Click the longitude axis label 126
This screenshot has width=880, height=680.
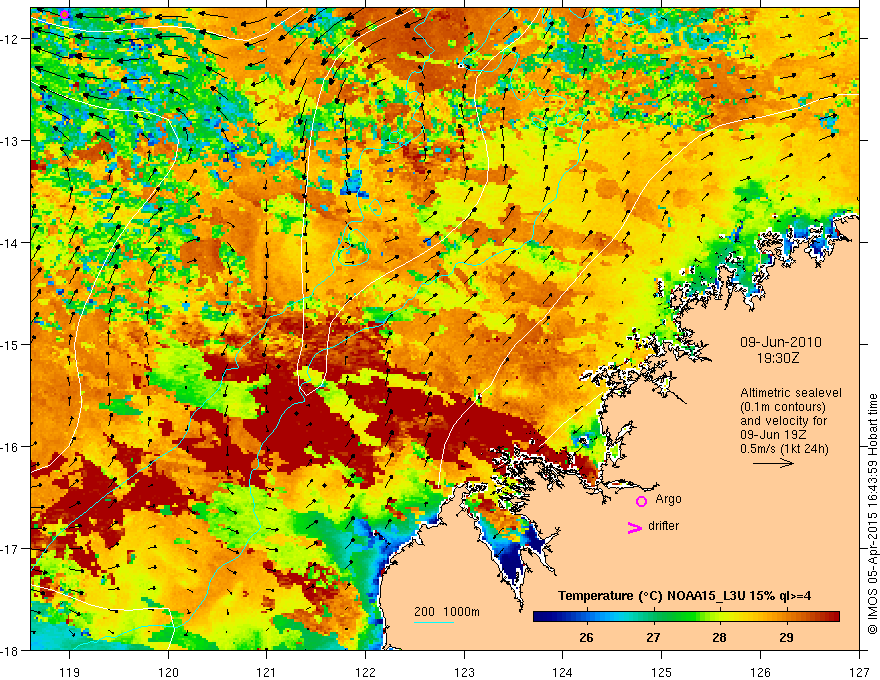(x=760, y=672)
